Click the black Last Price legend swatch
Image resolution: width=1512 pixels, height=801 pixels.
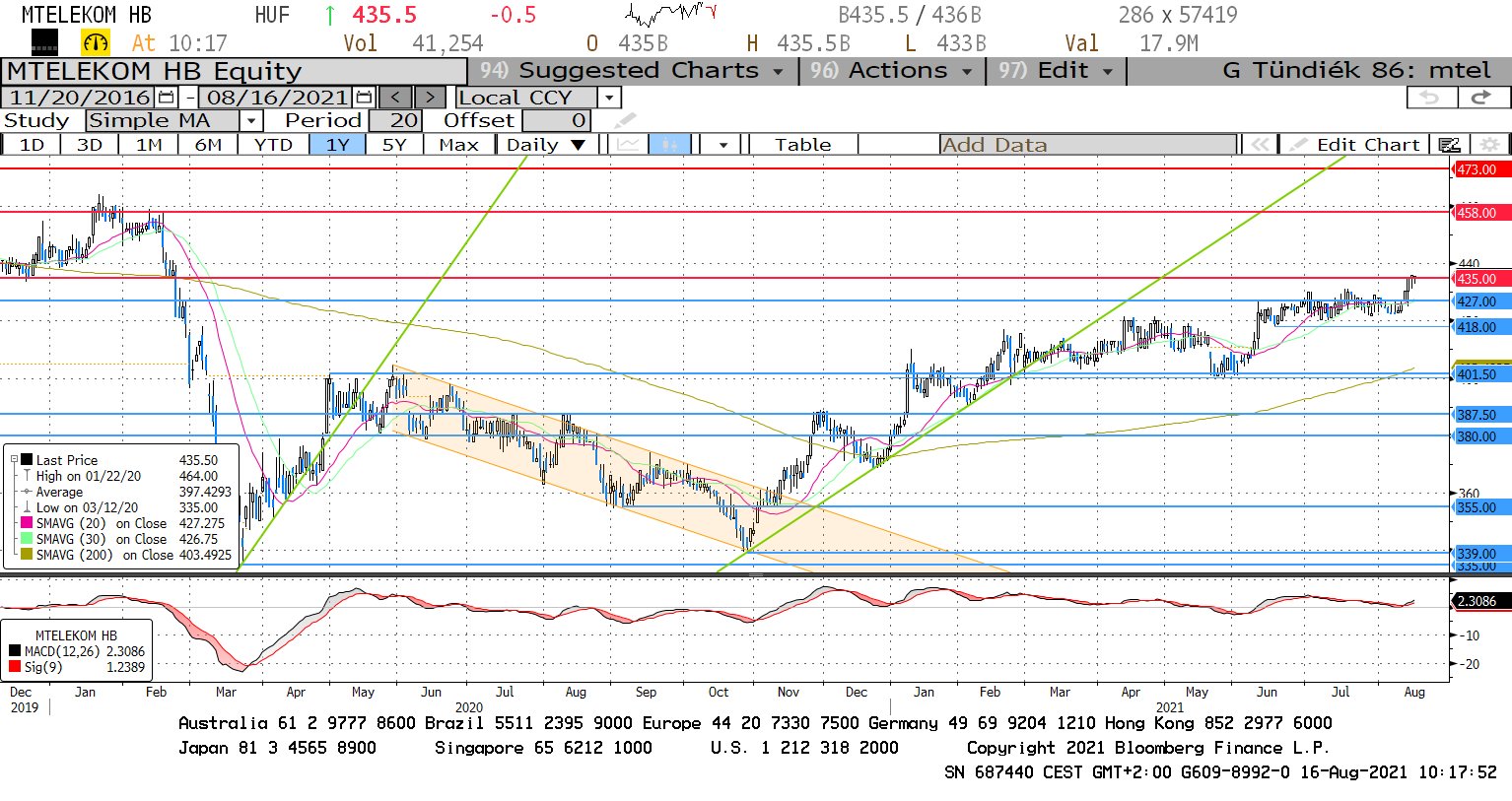[x=27, y=460]
